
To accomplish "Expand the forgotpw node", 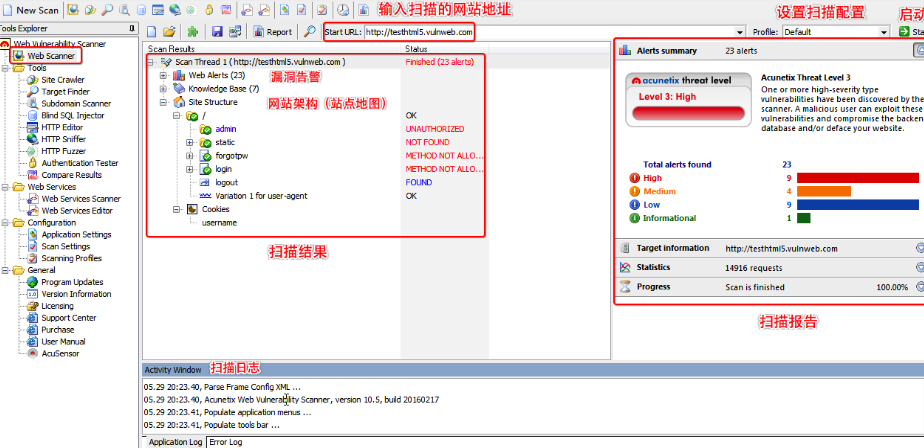I will [190, 156].
